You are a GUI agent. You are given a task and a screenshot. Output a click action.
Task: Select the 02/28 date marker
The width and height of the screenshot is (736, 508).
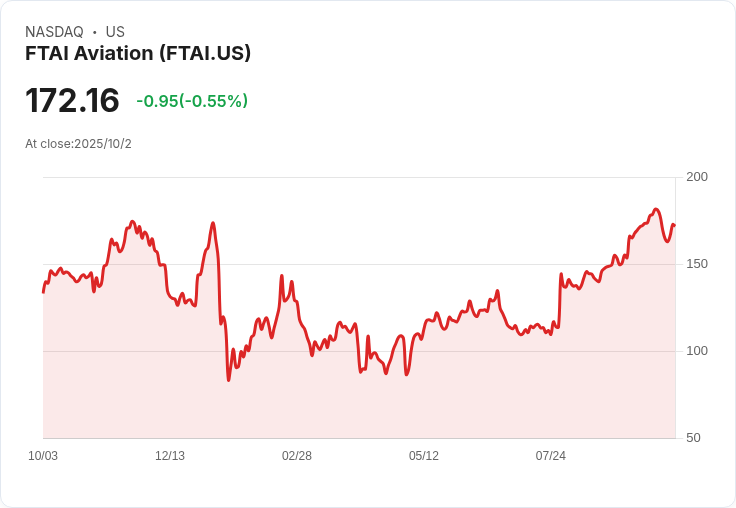pyautogui.click(x=297, y=456)
